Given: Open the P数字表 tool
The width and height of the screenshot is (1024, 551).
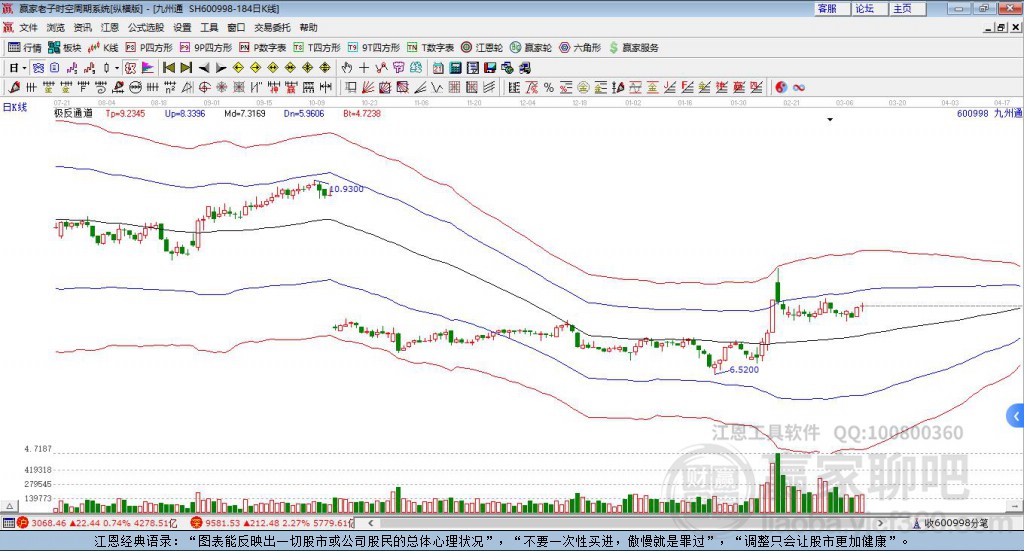Looking at the screenshot, I should pos(263,48).
